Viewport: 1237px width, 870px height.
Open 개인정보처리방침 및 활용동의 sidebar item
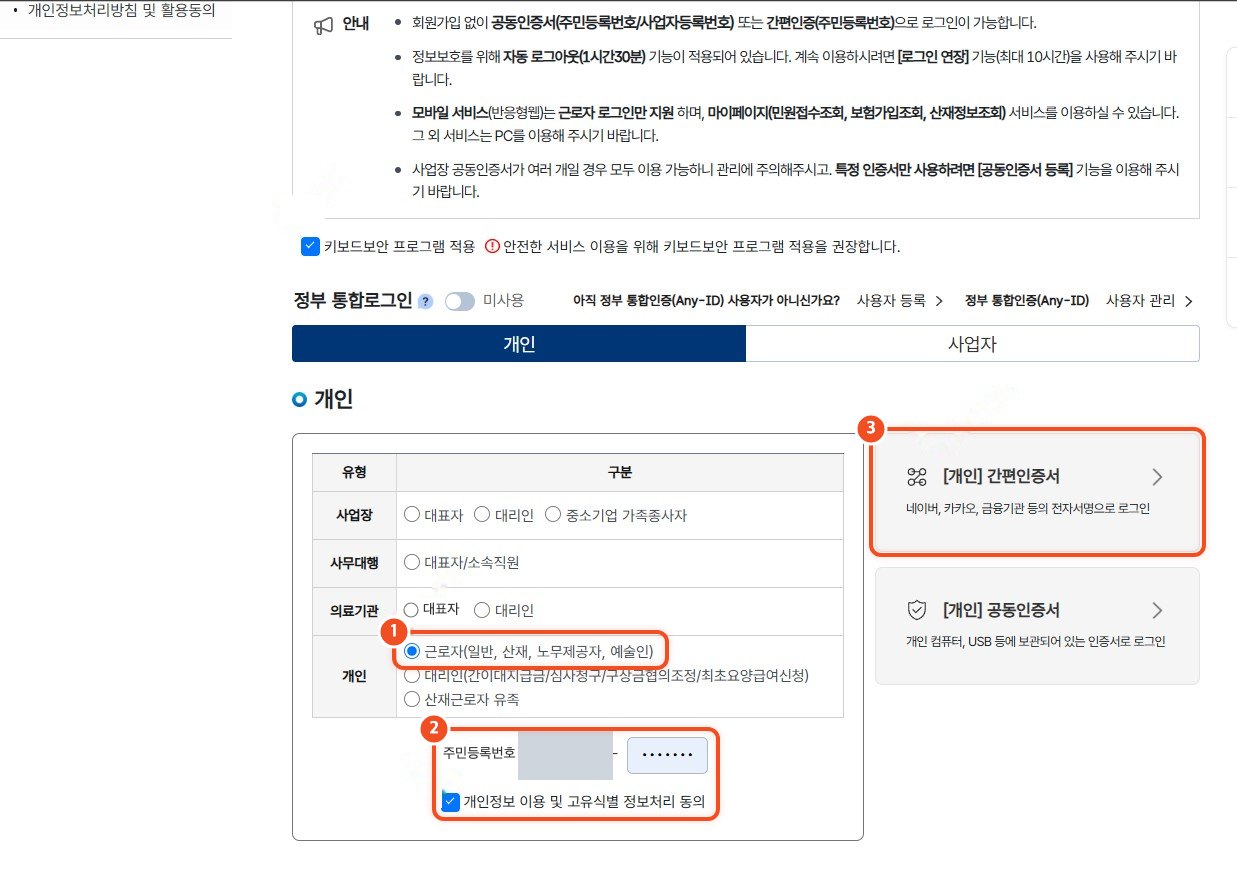coord(122,11)
